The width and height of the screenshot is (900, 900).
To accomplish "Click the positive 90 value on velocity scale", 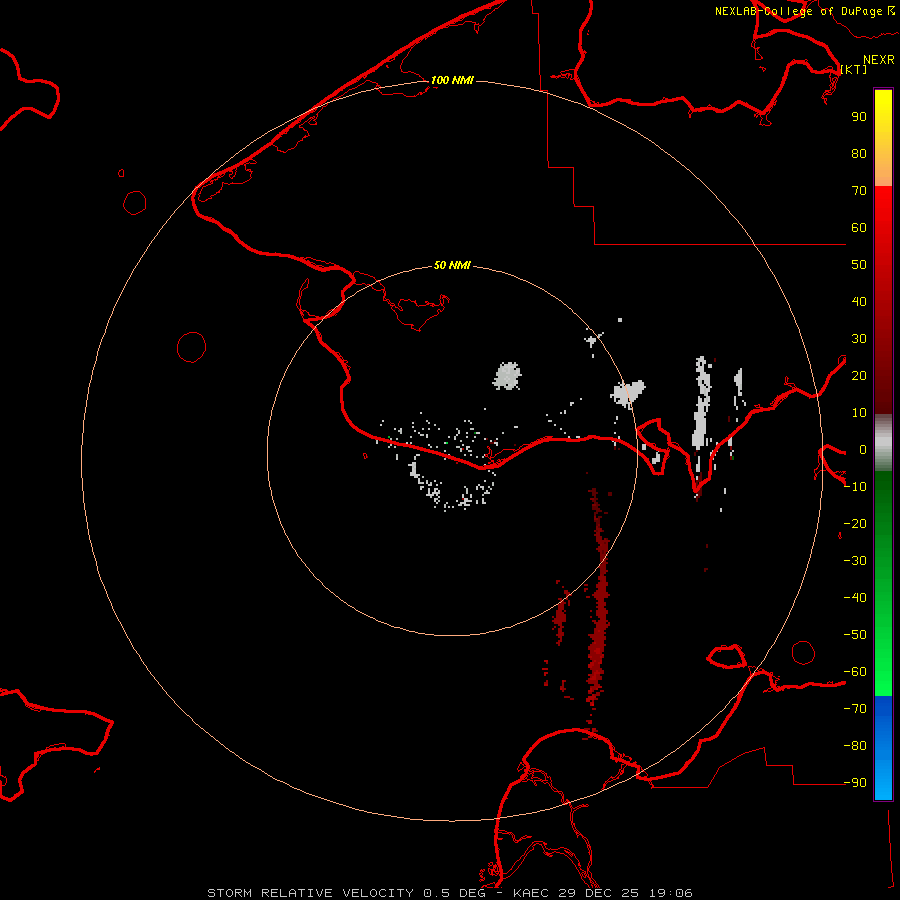I will 859,117.
